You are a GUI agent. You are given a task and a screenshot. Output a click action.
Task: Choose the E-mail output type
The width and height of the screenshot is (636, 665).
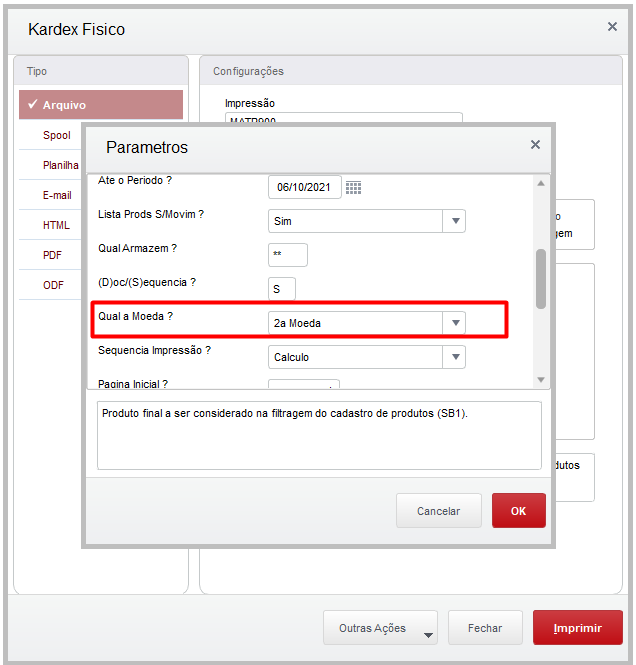click(x=57, y=195)
